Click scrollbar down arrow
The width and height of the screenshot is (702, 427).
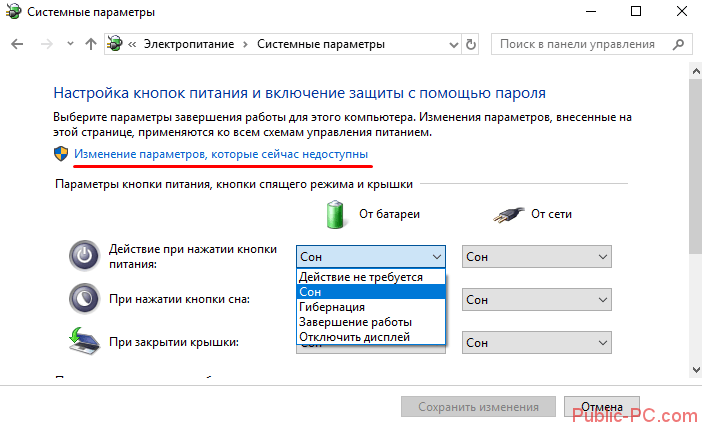point(696,370)
